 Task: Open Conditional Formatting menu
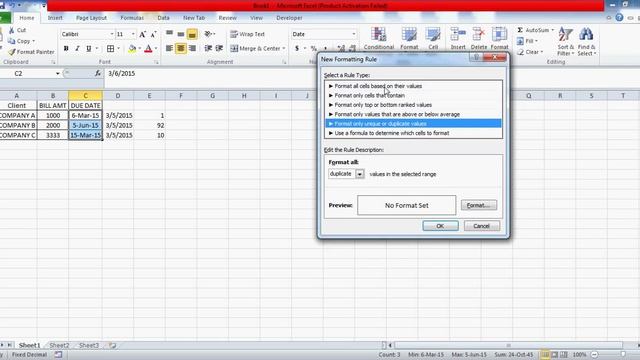(x=379, y=39)
